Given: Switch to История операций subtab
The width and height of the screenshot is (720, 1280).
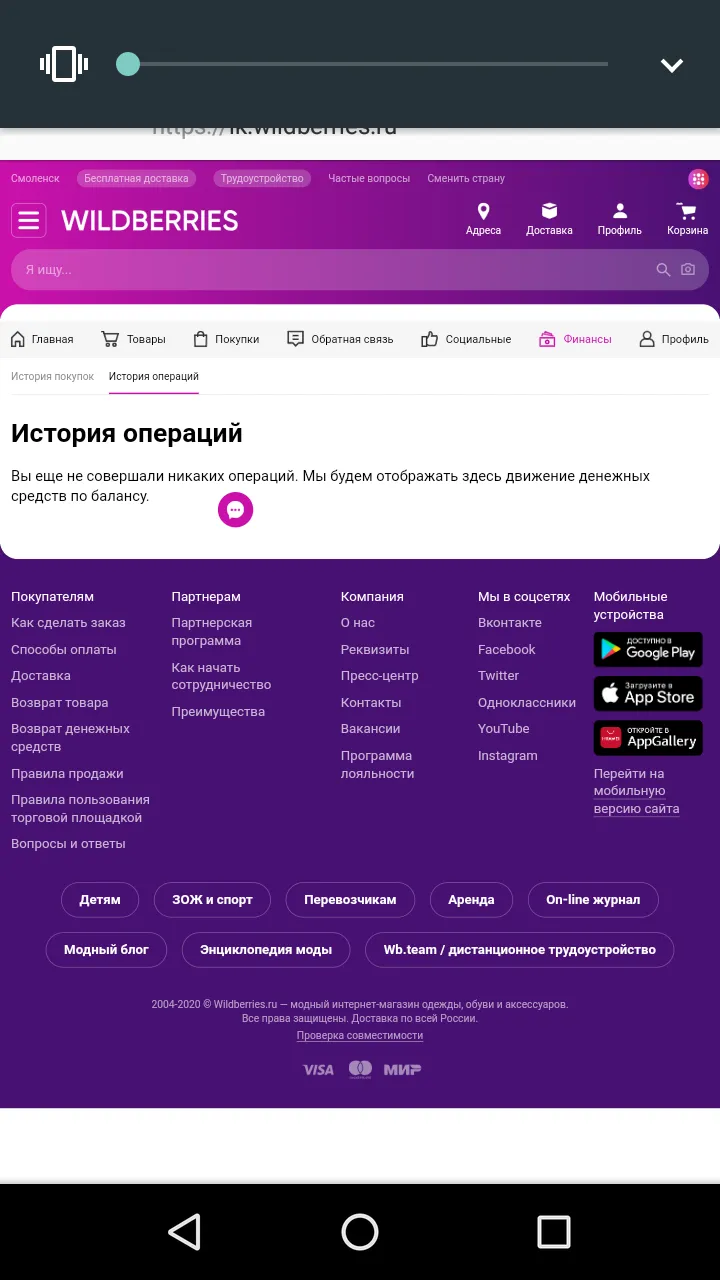Looking at the screenshot, I should [154, 377].
